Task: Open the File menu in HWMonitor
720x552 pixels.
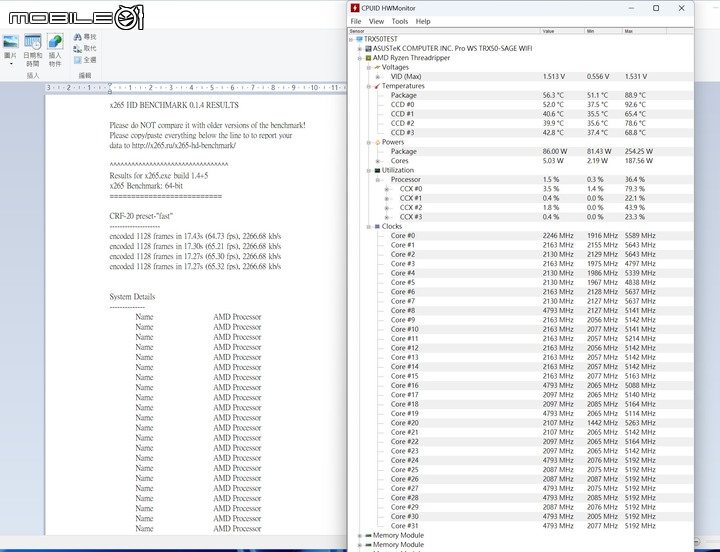Action: click(356, 21)
